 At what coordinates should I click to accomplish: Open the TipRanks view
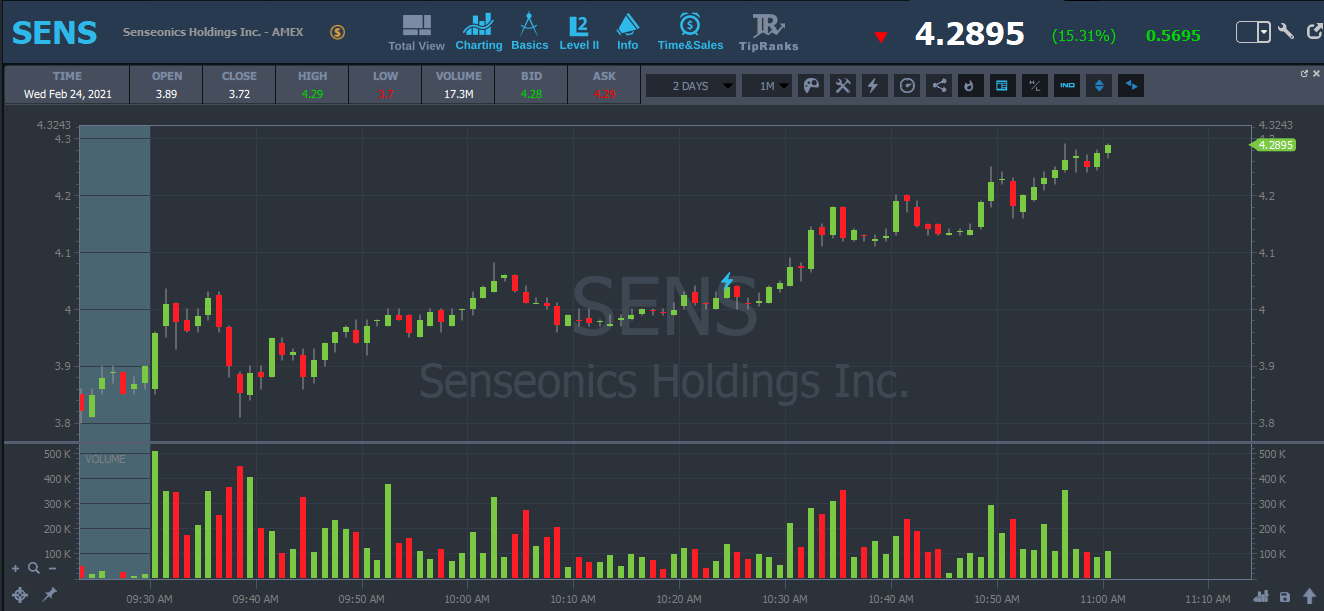pyautogui.click(x=768, y=32)
